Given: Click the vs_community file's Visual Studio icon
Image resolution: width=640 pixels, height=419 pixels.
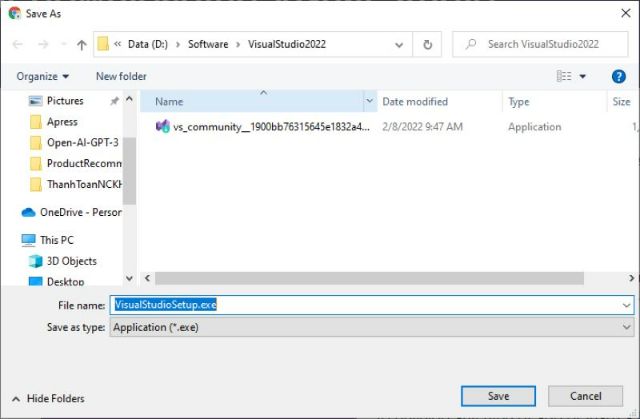Looking at the screenshot, I should point(162,126).
